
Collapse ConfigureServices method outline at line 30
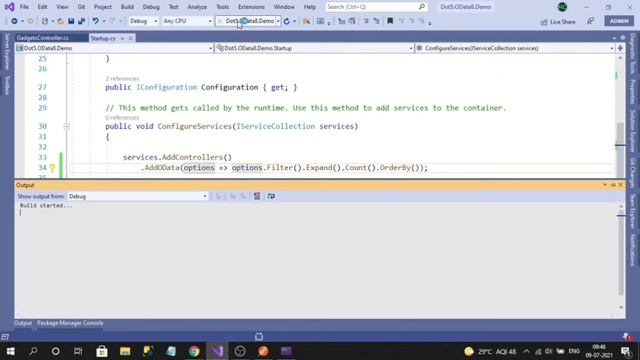tap(67, 127)
